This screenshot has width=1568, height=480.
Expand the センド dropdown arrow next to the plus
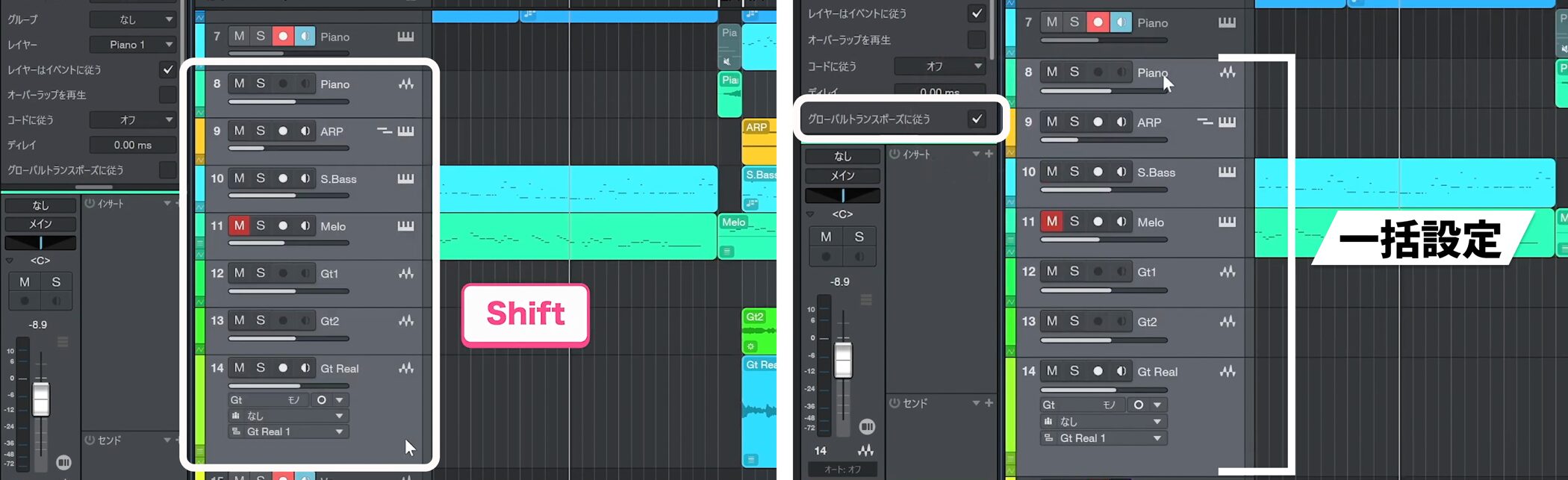[x=976, y=403]
